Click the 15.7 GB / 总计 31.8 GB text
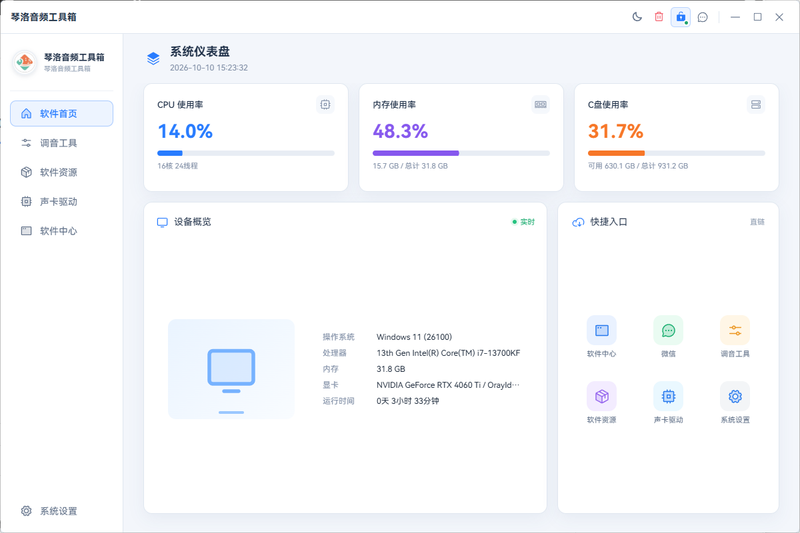 [410, 166]
